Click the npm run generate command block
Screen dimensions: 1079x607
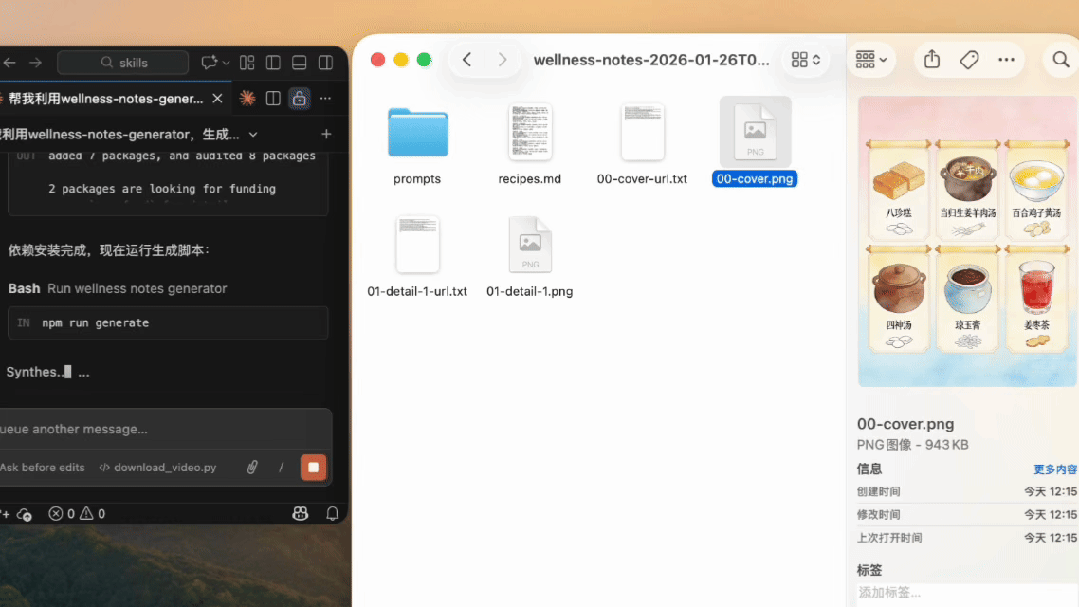(168, 323)
